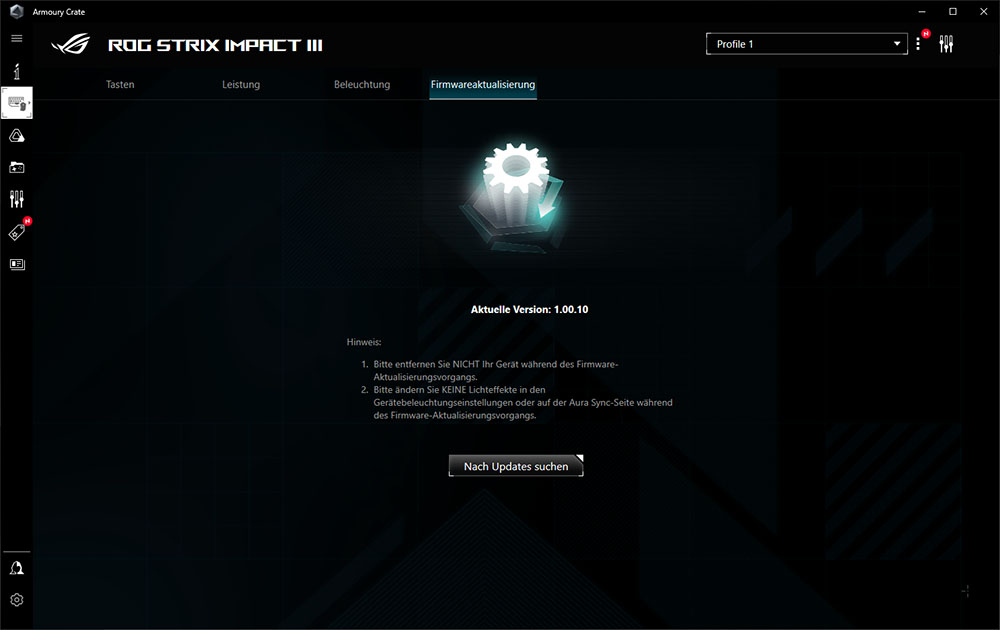This screenshot has width=1000, height=630.
Task: Click the Hinweis: label
Action: 364,342
